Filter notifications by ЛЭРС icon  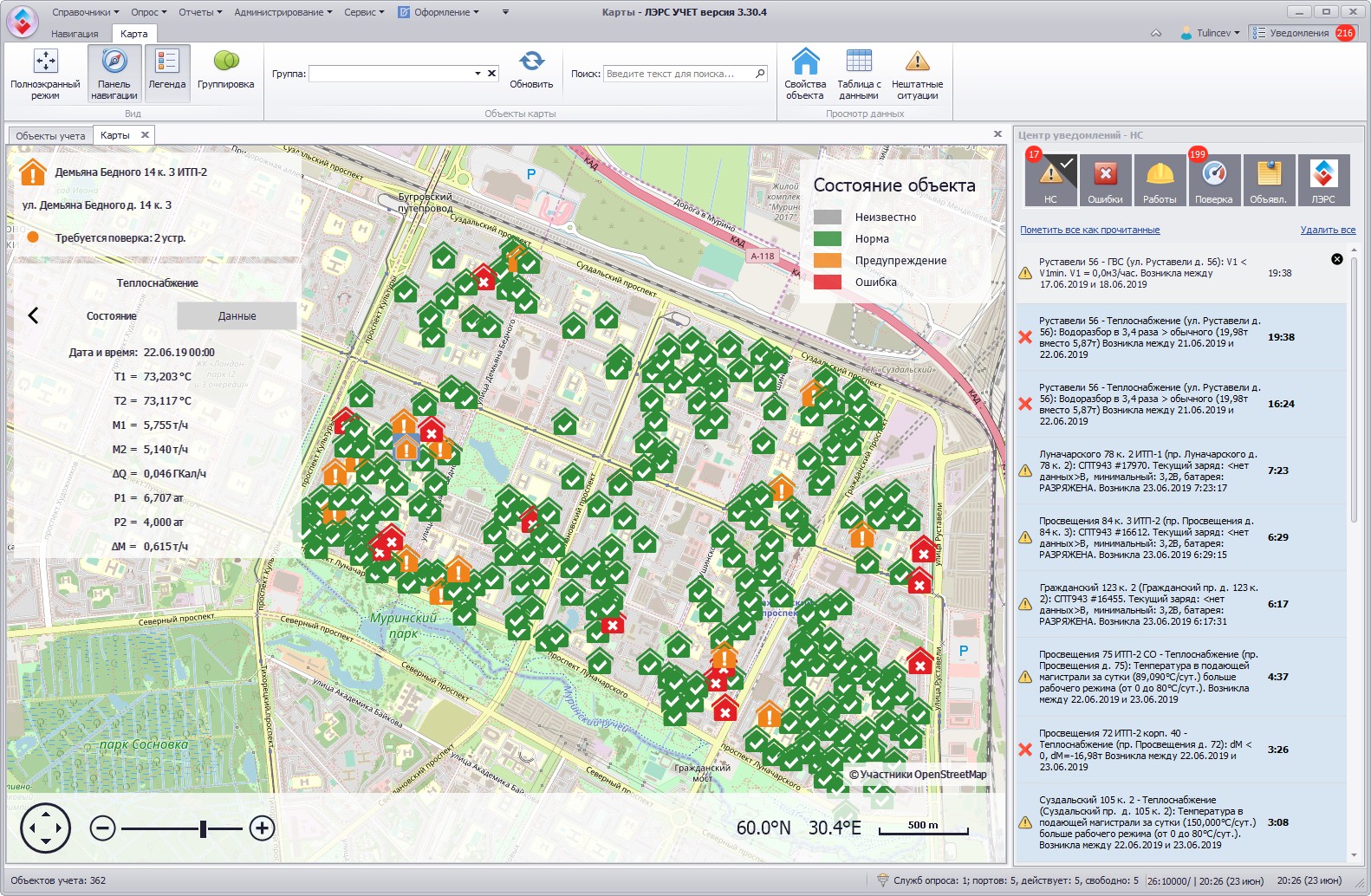(x=1323, y=180)
